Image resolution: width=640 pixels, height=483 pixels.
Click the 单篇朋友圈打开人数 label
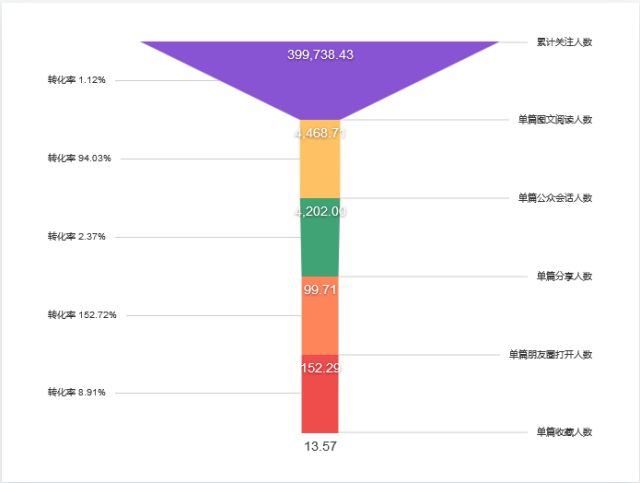(550, 355)
